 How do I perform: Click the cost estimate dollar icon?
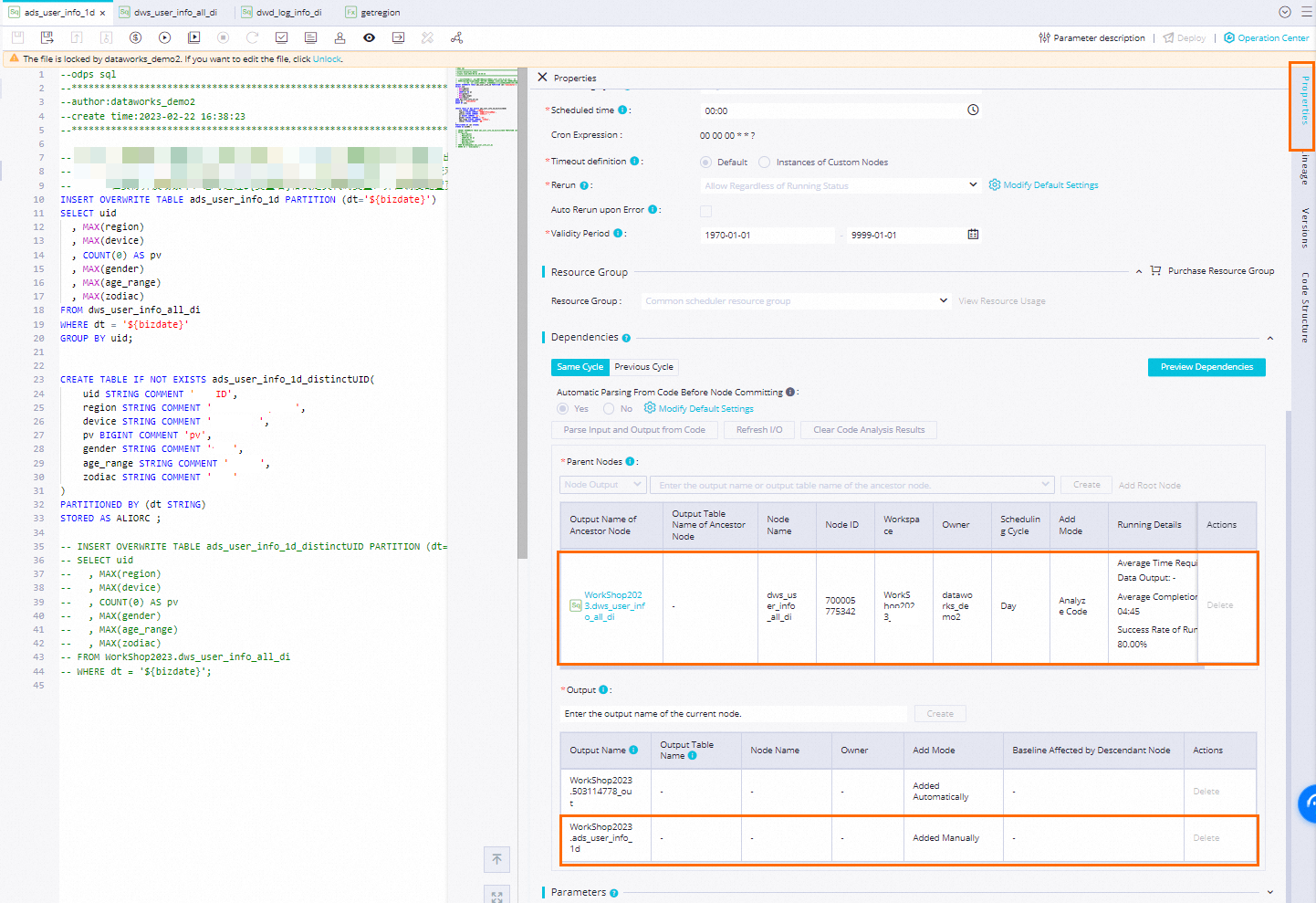pyautogui.click(x=135, y=37)
